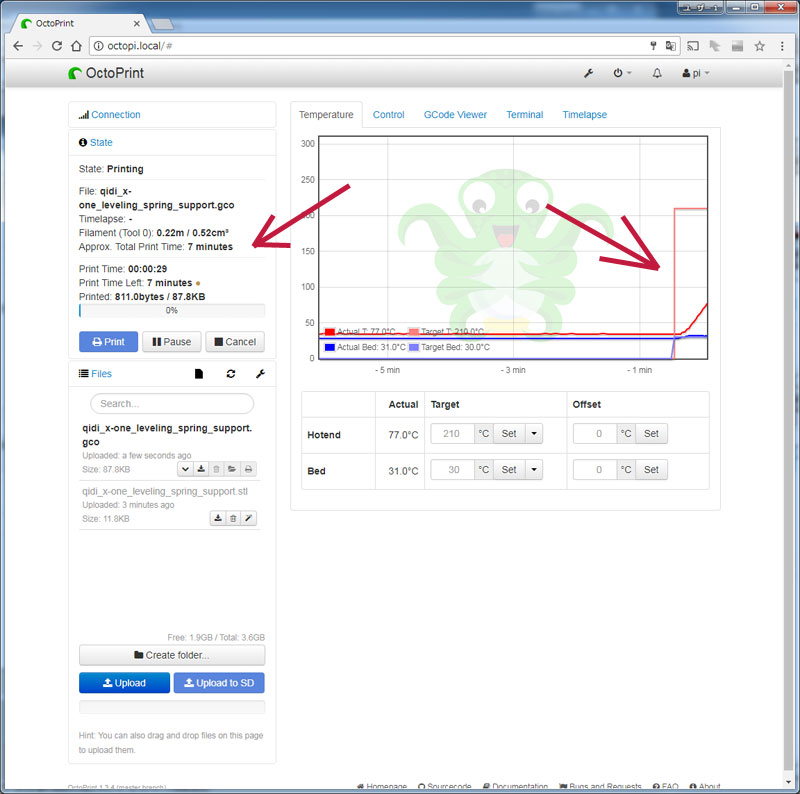The image size is (800, 794).
Task: Open the Timelapse tab
Action: point(585,115)
